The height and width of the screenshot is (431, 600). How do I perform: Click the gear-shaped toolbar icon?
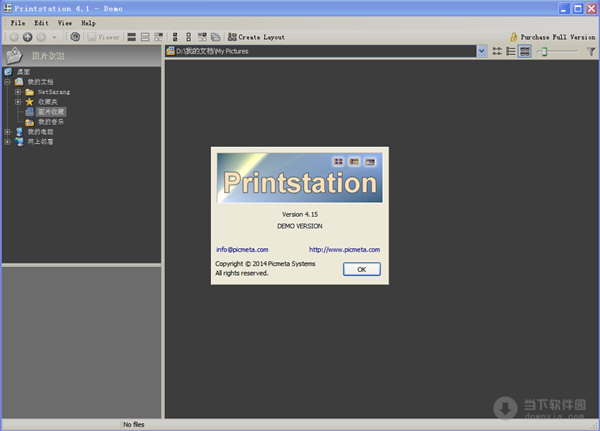click(75, 37)
